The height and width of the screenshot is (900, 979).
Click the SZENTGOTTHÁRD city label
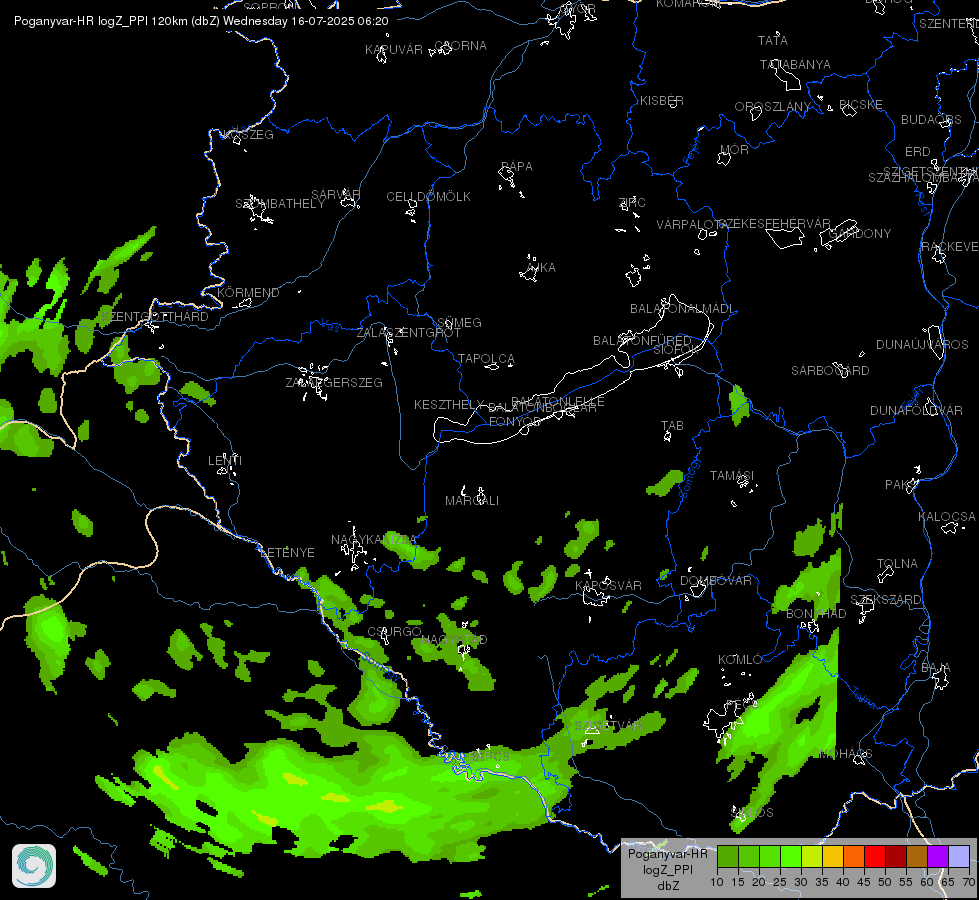pyautogui.click(x=155, y=317)
